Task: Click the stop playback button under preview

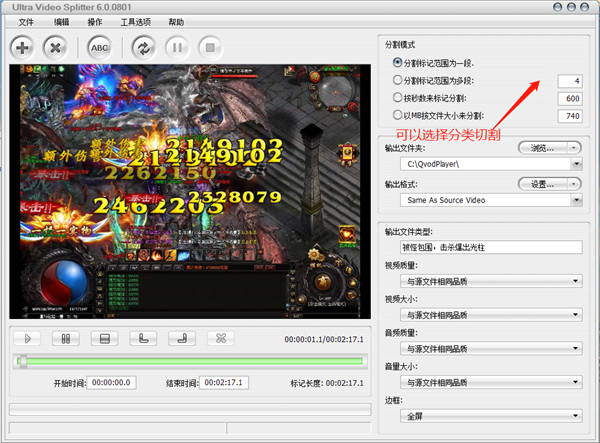Action: pos(104,339)
